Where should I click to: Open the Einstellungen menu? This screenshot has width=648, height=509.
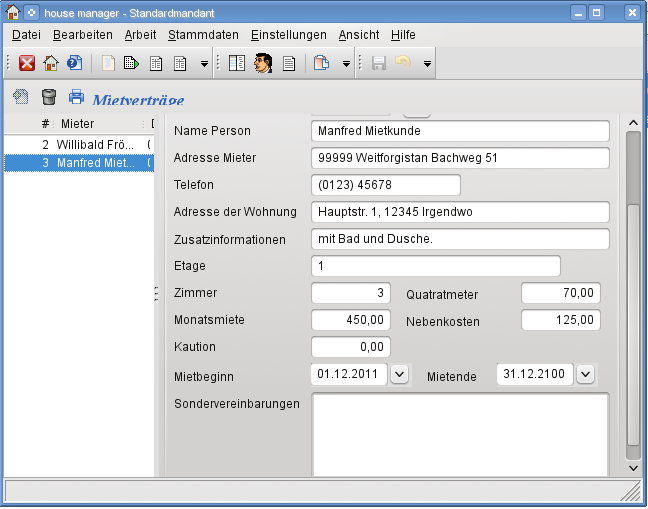pos(288,34)
